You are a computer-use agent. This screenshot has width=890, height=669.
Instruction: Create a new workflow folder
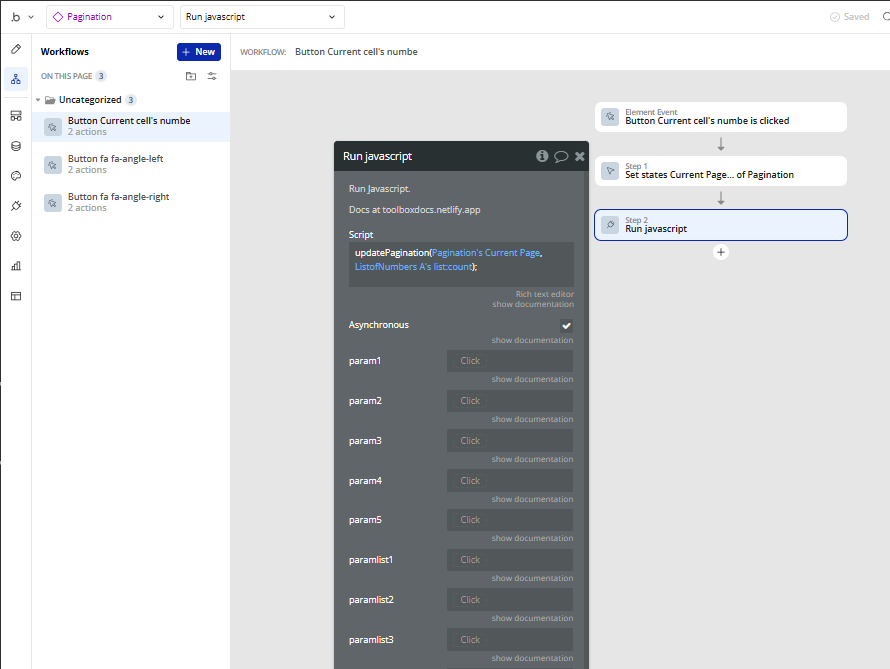pos(191,76)
